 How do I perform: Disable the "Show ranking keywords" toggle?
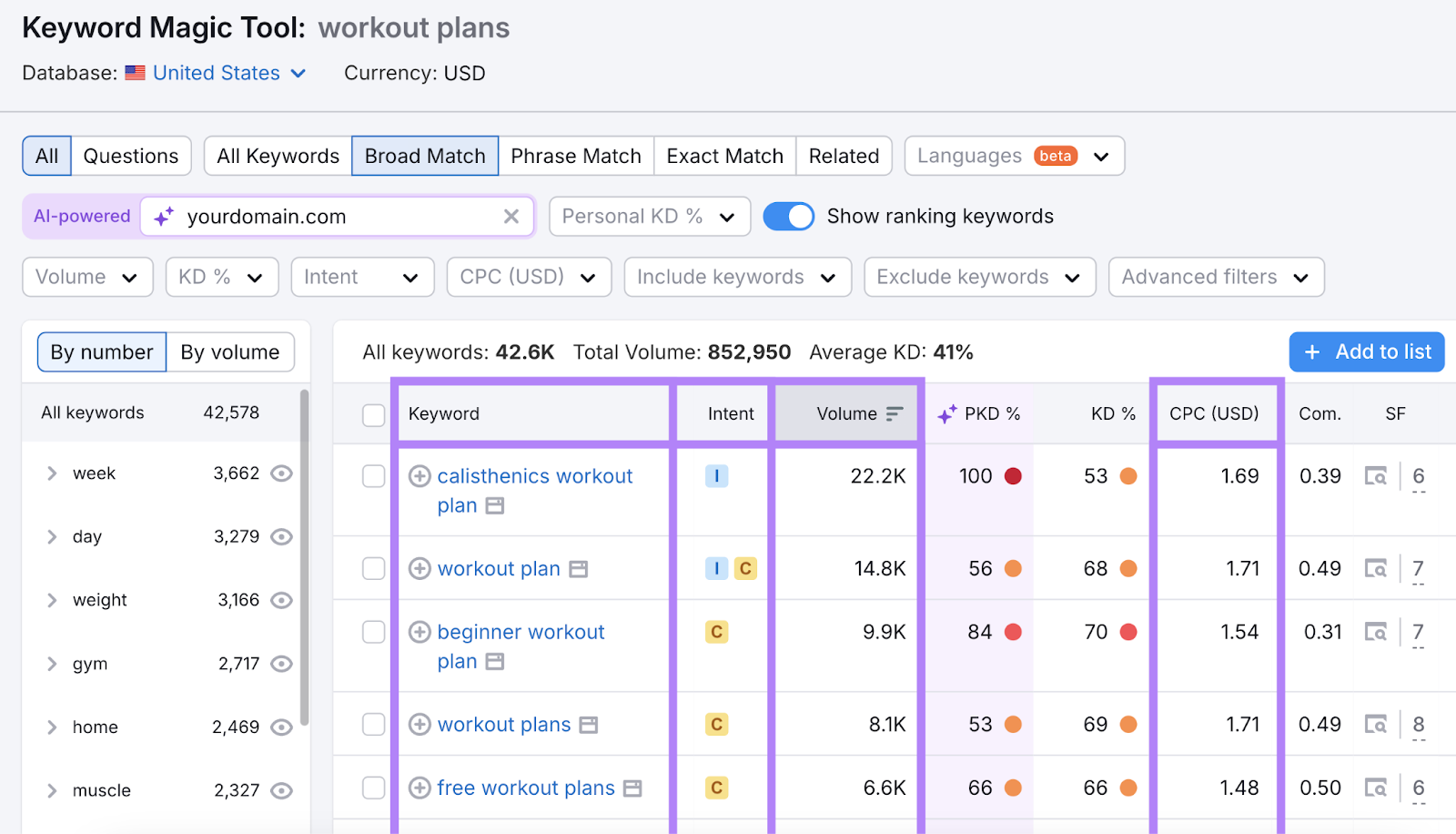789,216
